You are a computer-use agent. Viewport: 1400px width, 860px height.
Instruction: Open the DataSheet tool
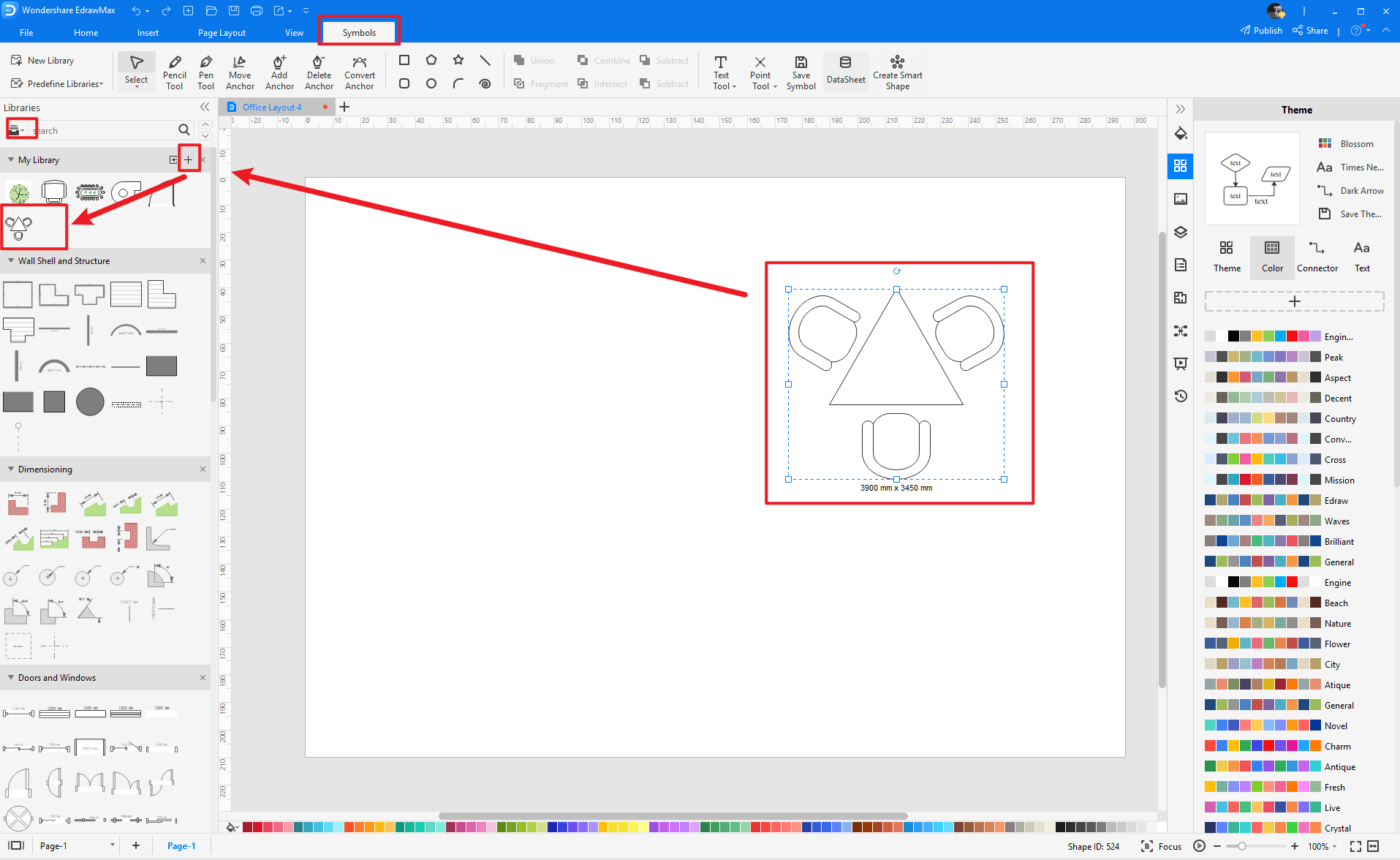[x=846, y=71]
